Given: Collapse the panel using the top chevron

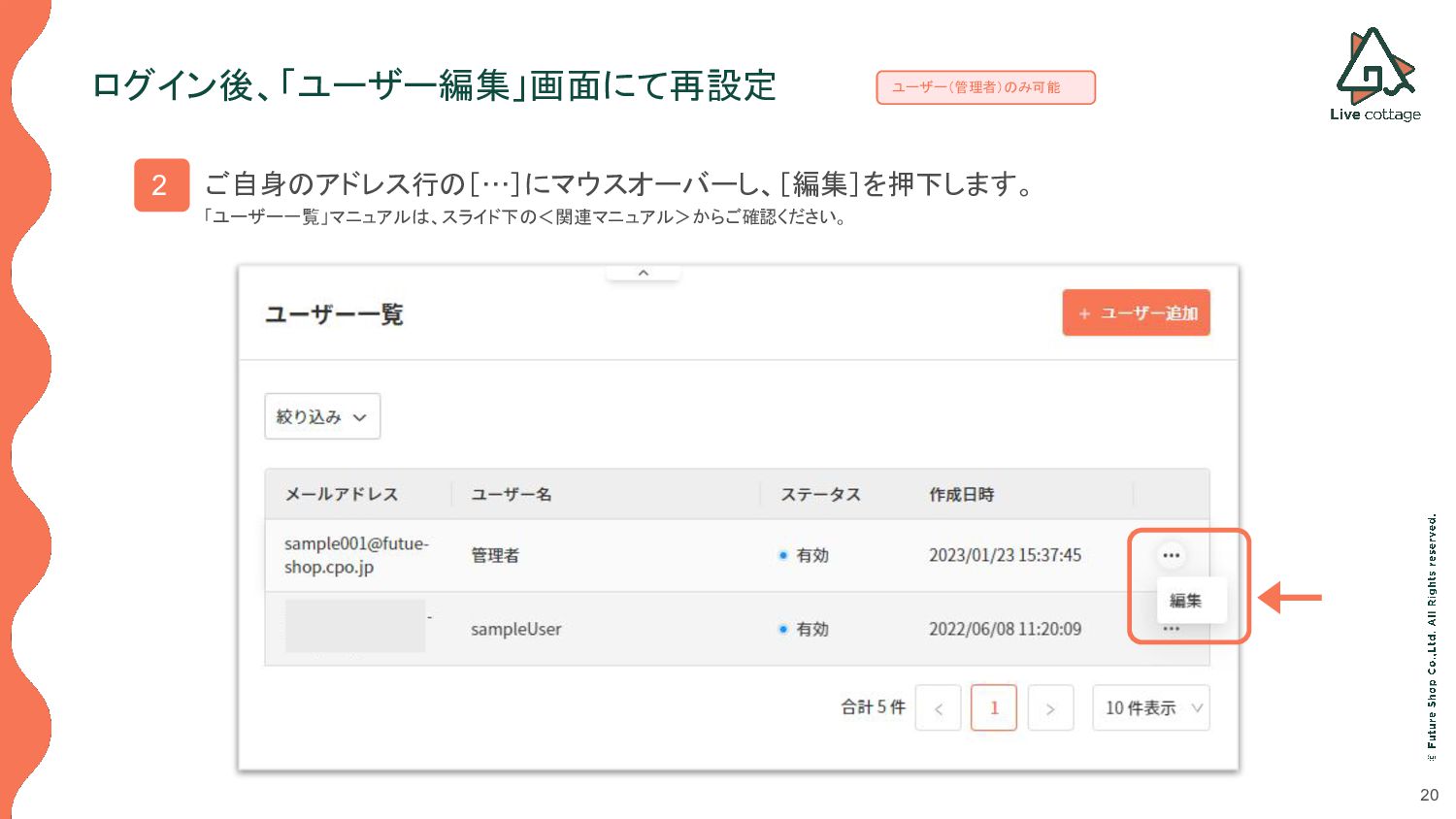Looking at the screenshot, I should (x=643, y=273).
